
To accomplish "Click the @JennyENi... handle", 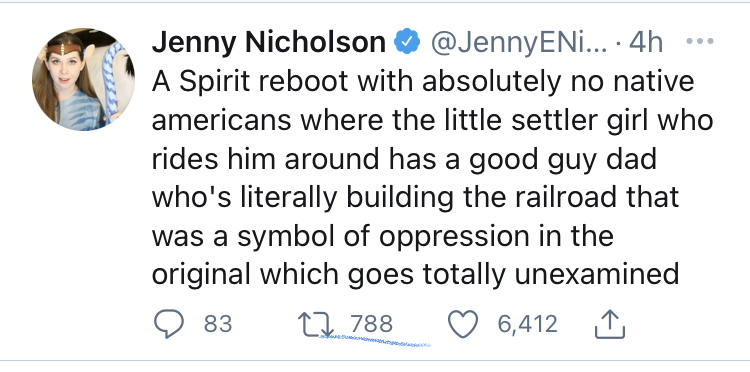I will pyautogui.click(x=519, y=43).
